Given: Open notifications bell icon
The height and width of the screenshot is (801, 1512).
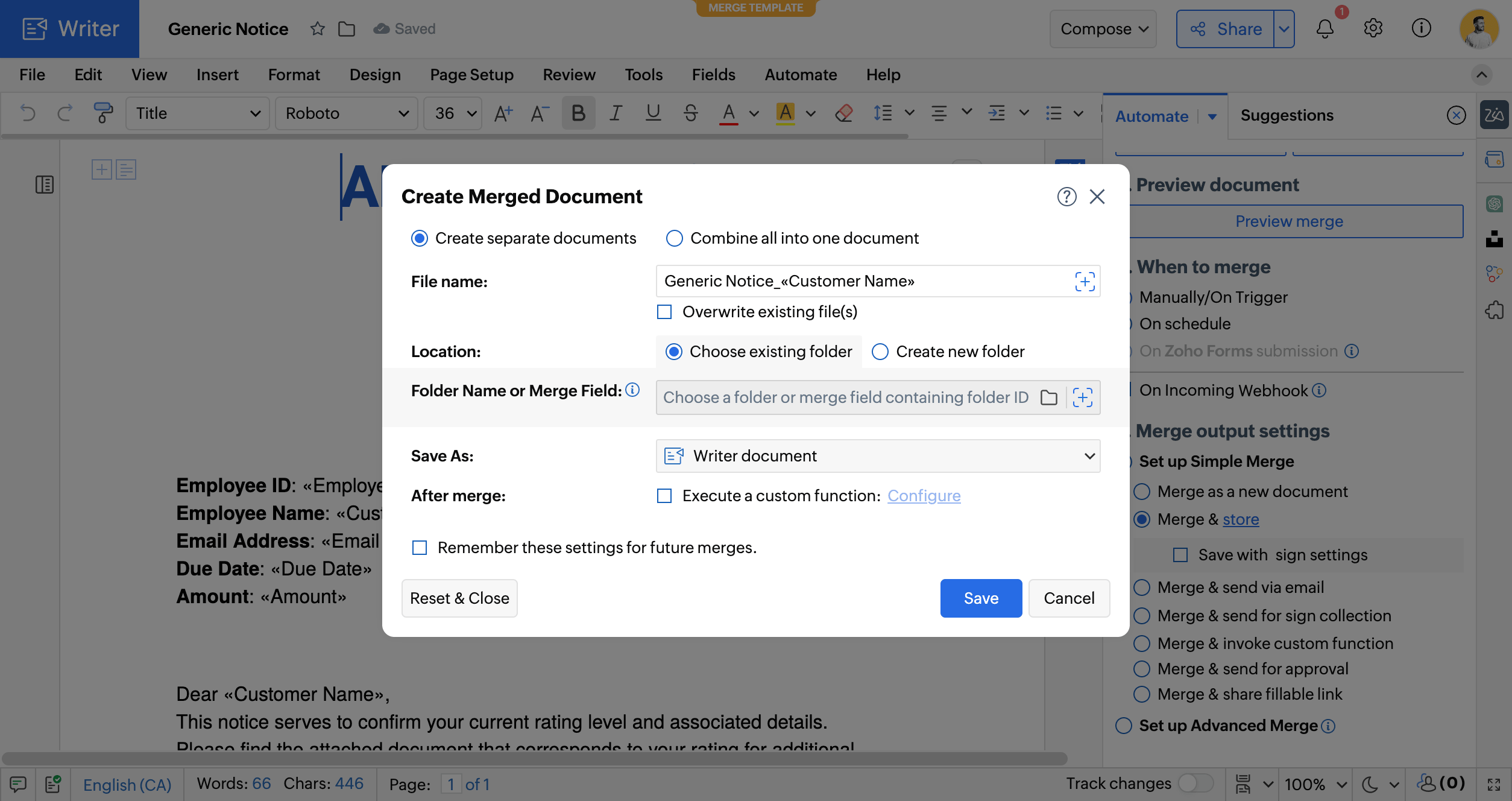Looking at the screenshot, I should click(x=1325, y=28).
